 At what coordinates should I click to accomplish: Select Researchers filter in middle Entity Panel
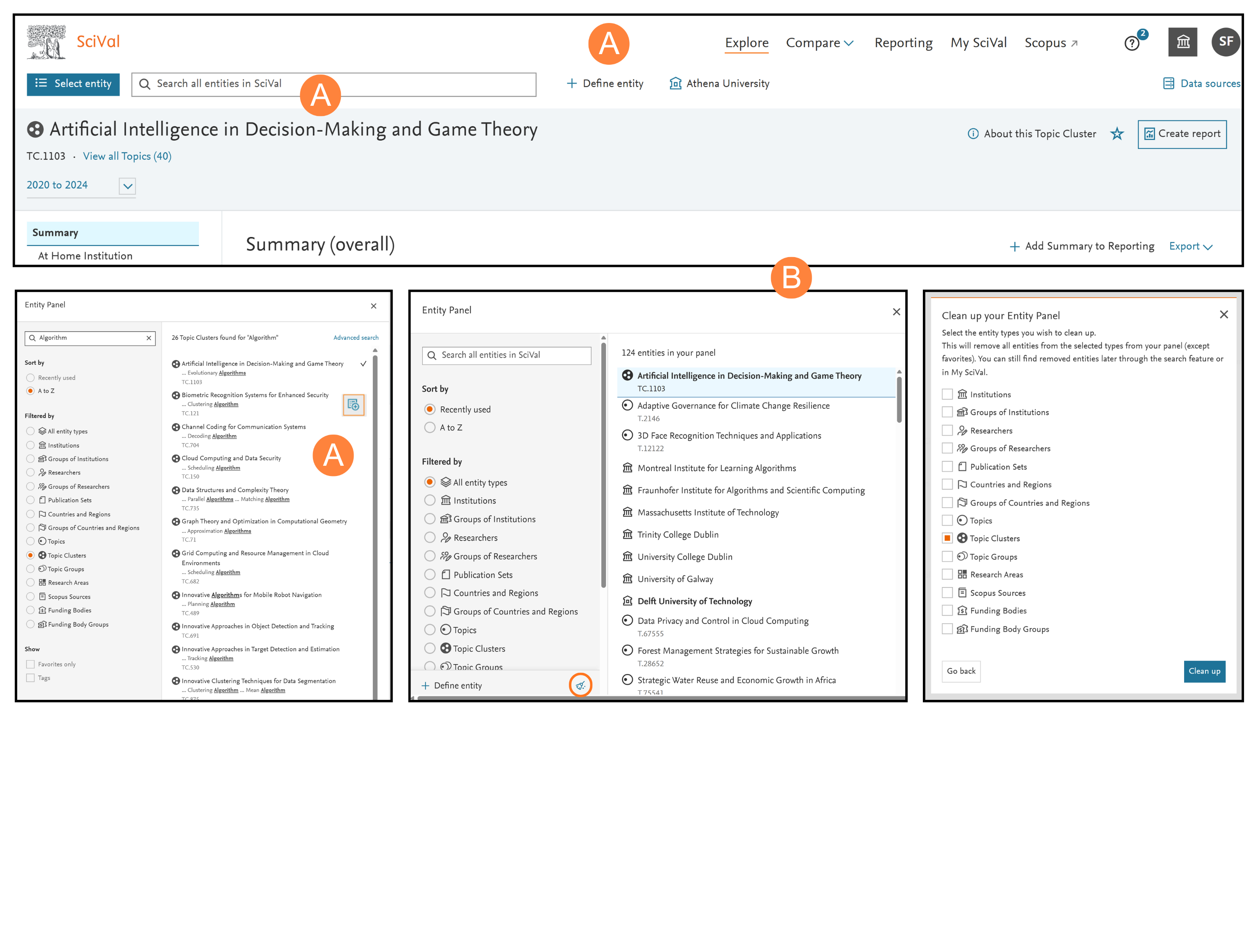click(429, 537)
